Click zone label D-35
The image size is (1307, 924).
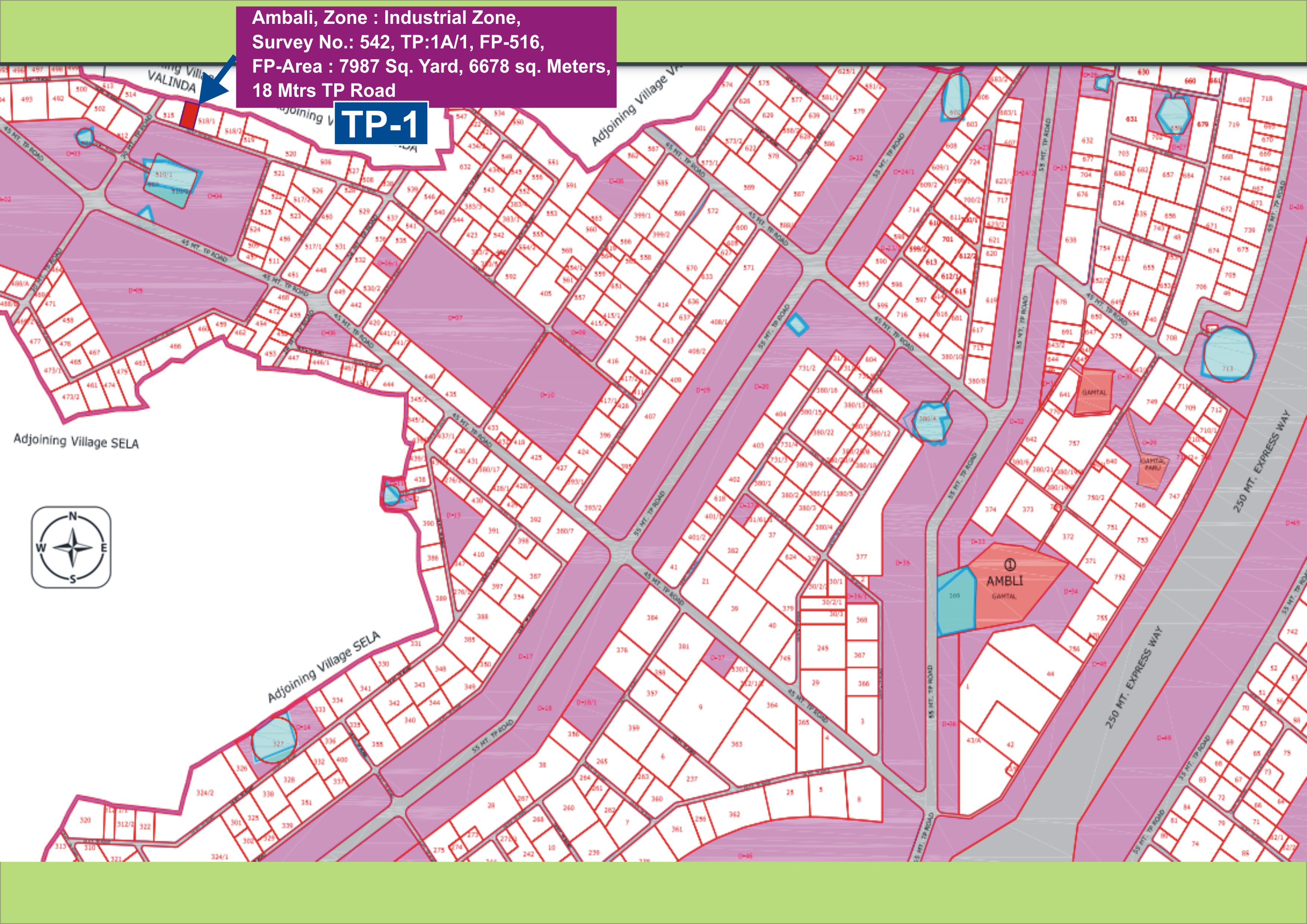(902, 563)
